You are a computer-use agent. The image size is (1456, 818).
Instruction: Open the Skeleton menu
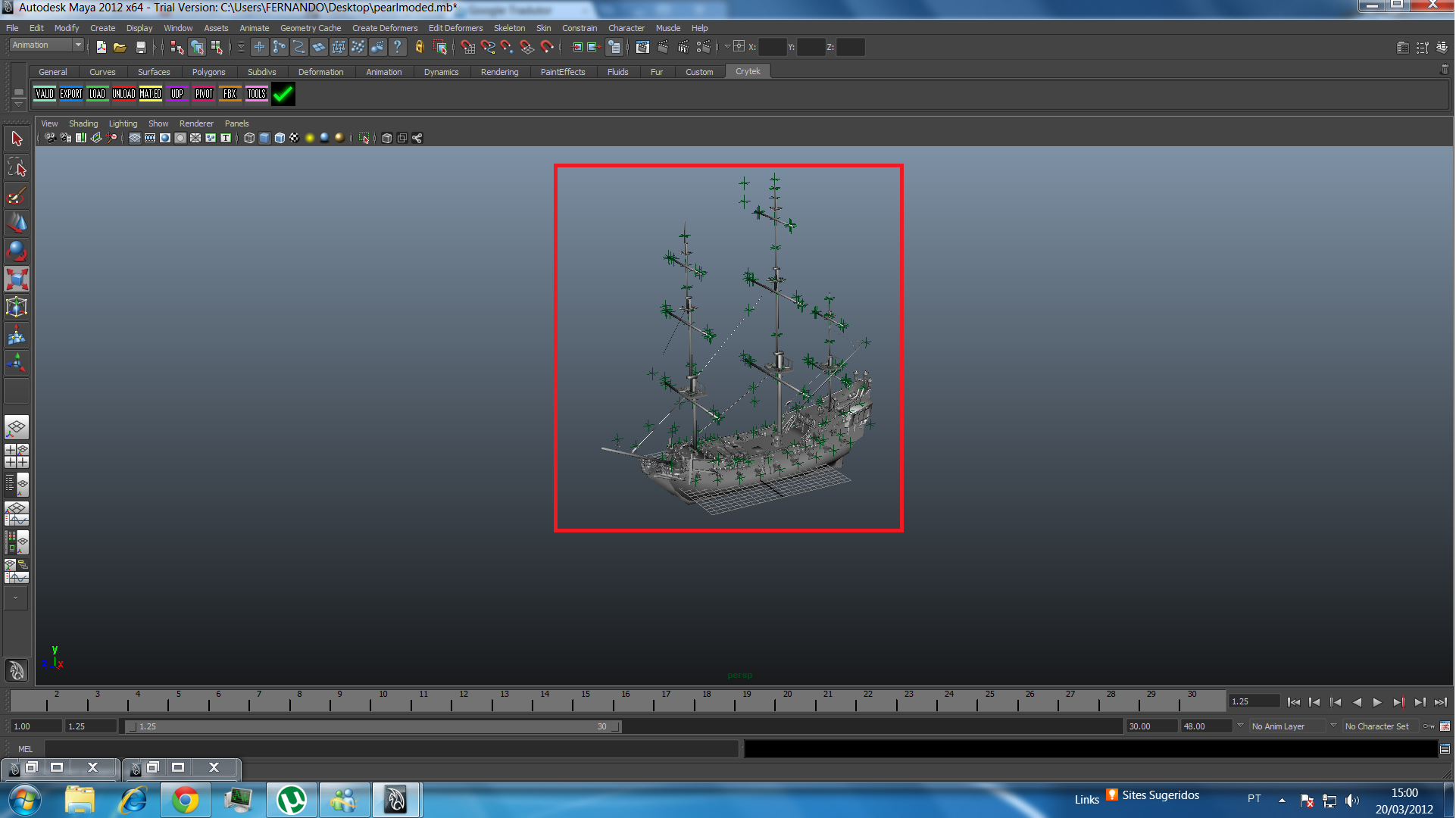tap(509, 28)
